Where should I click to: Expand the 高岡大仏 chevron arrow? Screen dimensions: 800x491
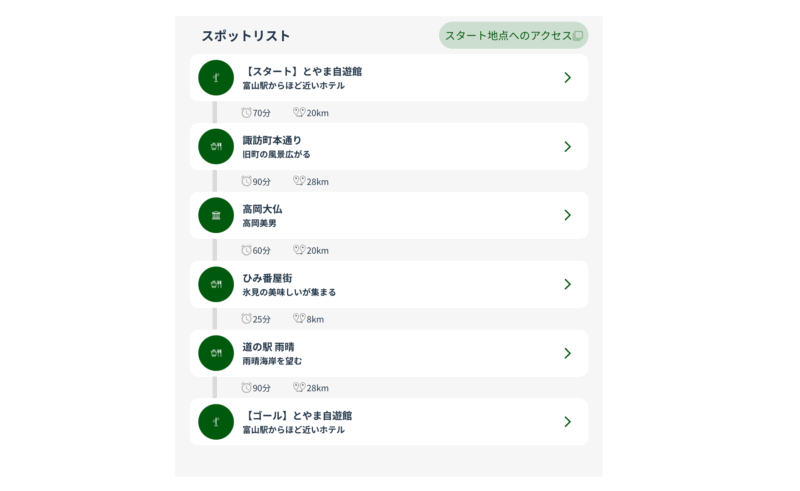pyautogui.click(x=567, y=215)
